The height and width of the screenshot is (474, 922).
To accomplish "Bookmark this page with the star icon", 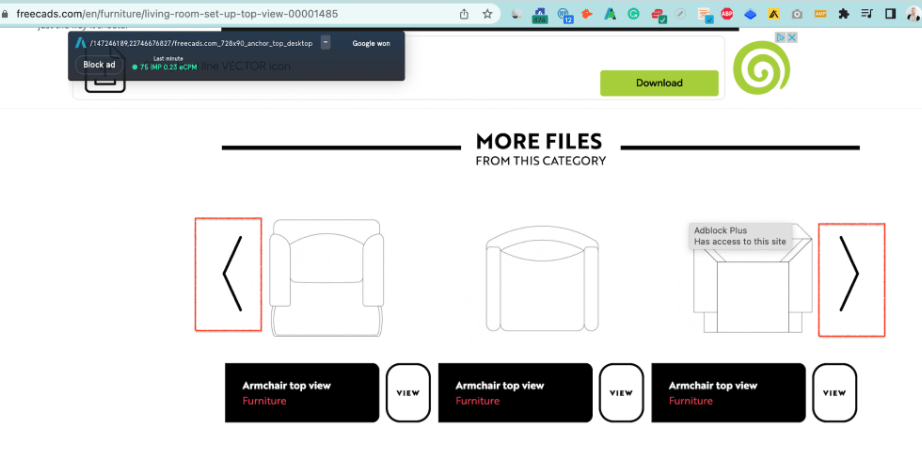I will point(487,14).
